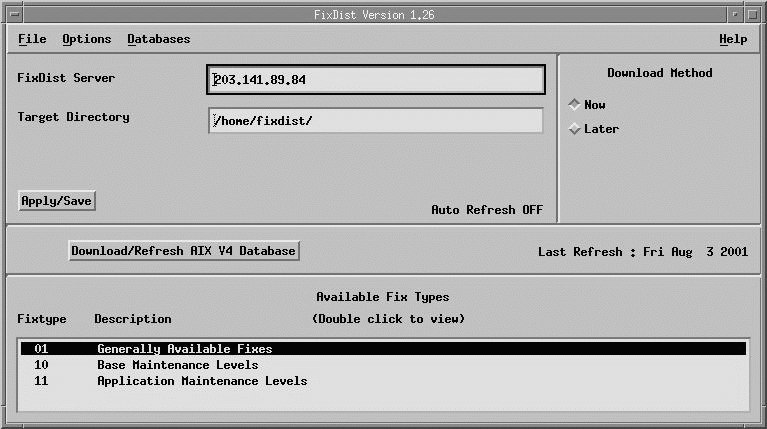
Task: Focus the Target Directory path field
Action: pos(376,121)
